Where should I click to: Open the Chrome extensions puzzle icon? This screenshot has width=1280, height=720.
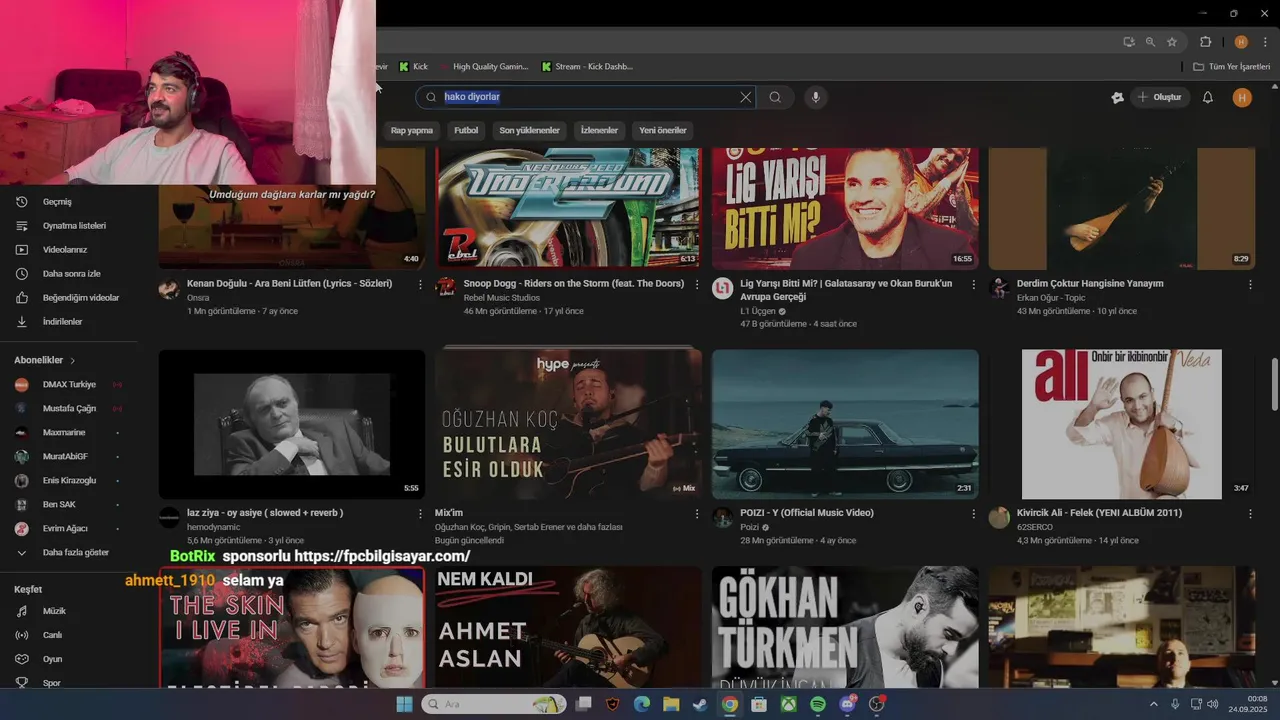(1206, 42)
